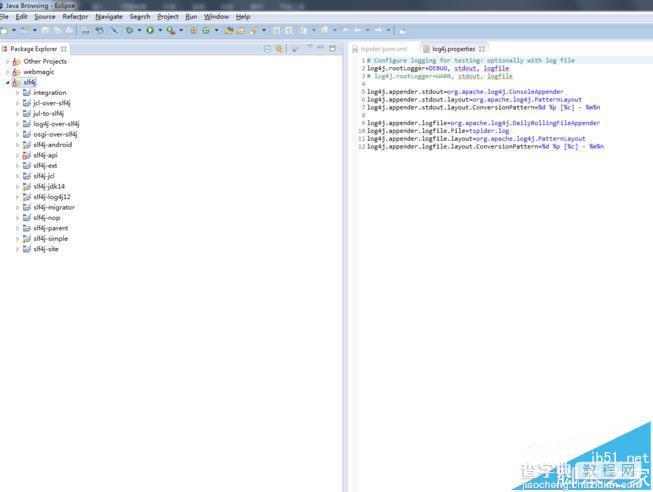Select slf4j-migrator in the tree
This screenshot has width=653, height=492.
[x=54, y=207]
